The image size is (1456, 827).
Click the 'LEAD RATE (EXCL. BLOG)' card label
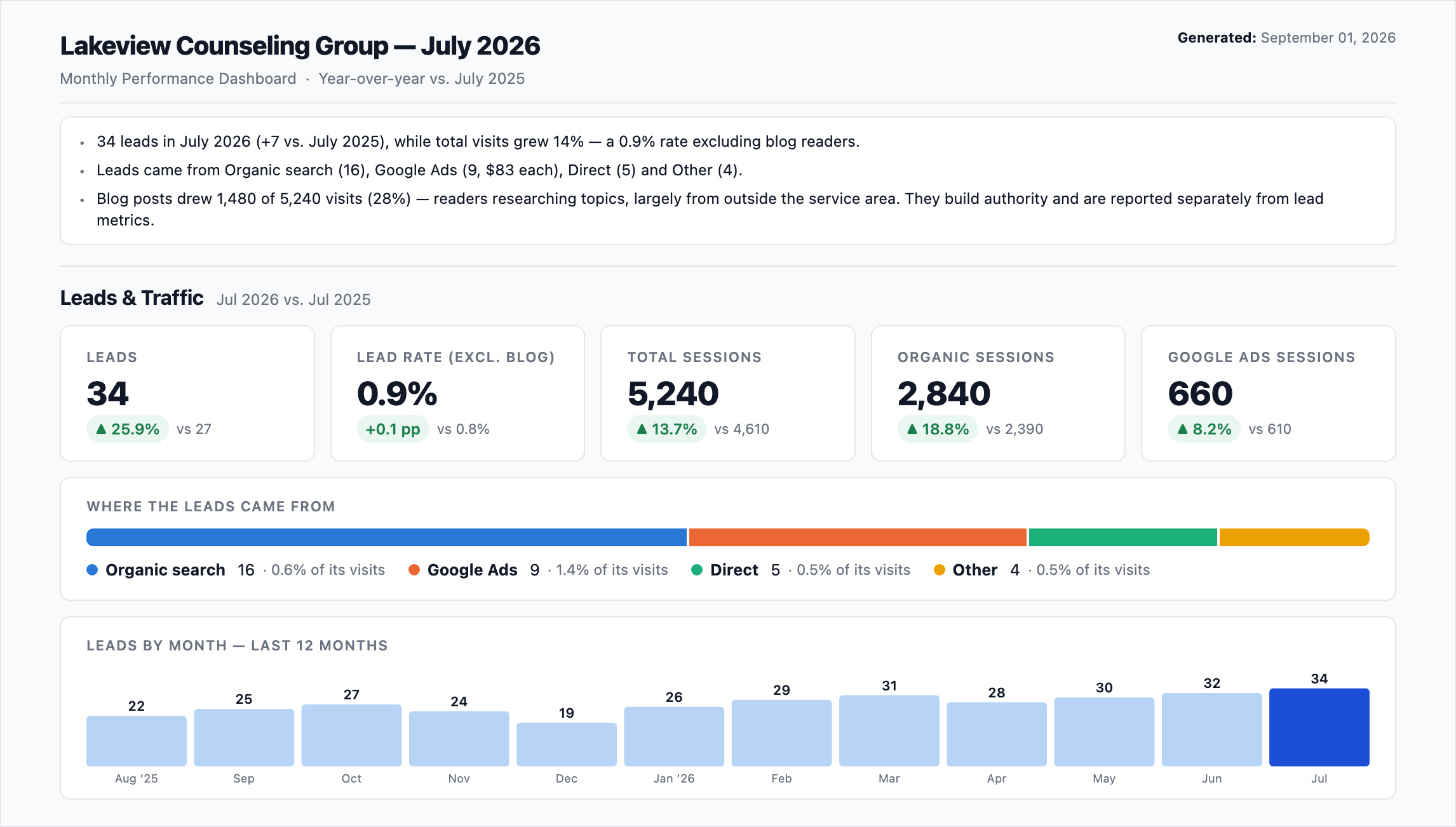(x=456, y=358)
